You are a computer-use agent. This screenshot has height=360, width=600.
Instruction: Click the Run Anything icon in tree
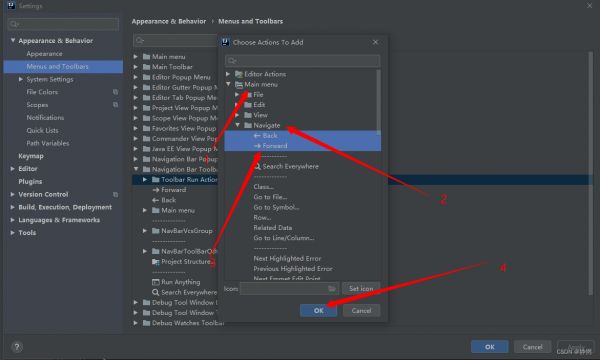coord(156,282)
